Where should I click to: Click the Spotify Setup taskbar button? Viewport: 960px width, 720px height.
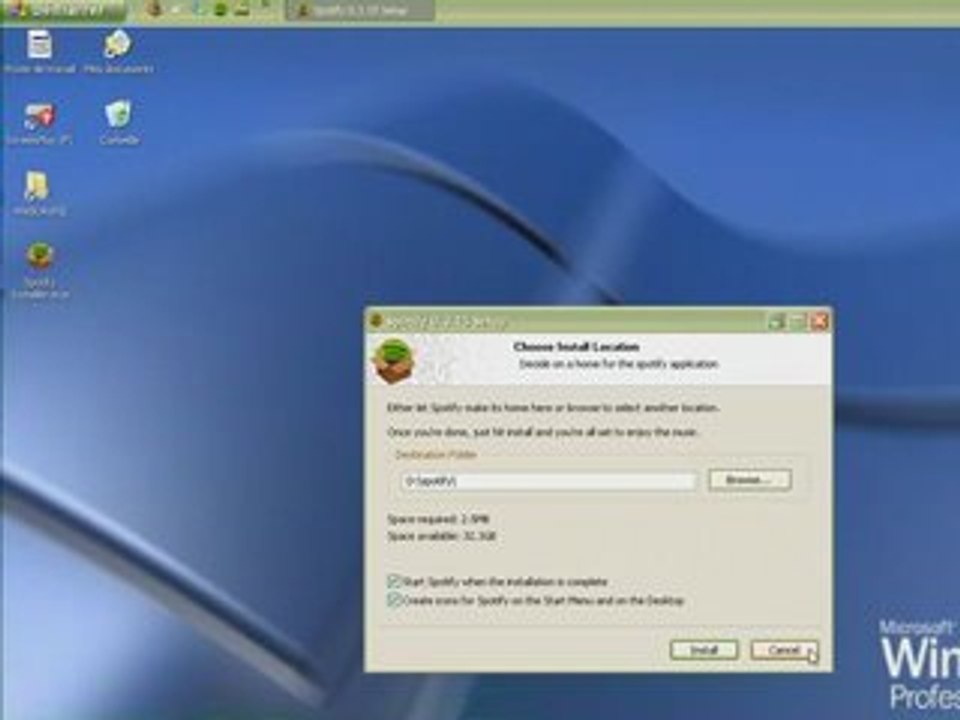click(x=360, y=10)
